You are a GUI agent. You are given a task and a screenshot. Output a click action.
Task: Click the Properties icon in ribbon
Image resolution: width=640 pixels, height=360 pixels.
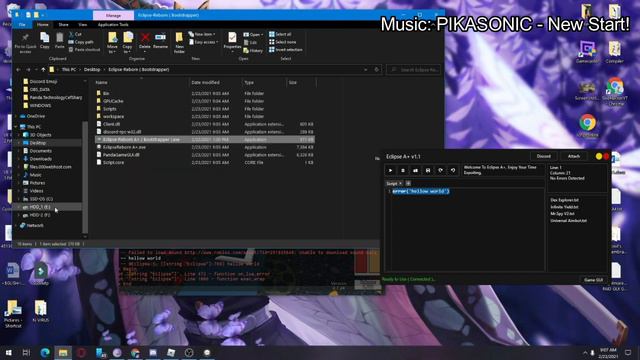click(232, 41)
